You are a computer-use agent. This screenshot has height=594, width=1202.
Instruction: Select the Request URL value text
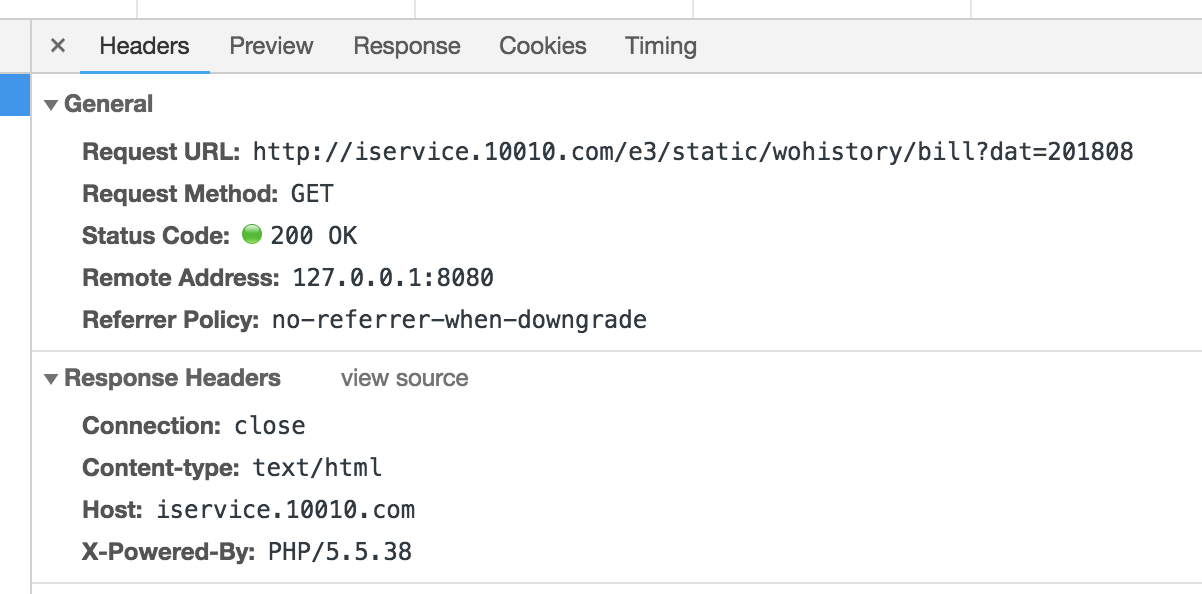pos(693,152)
